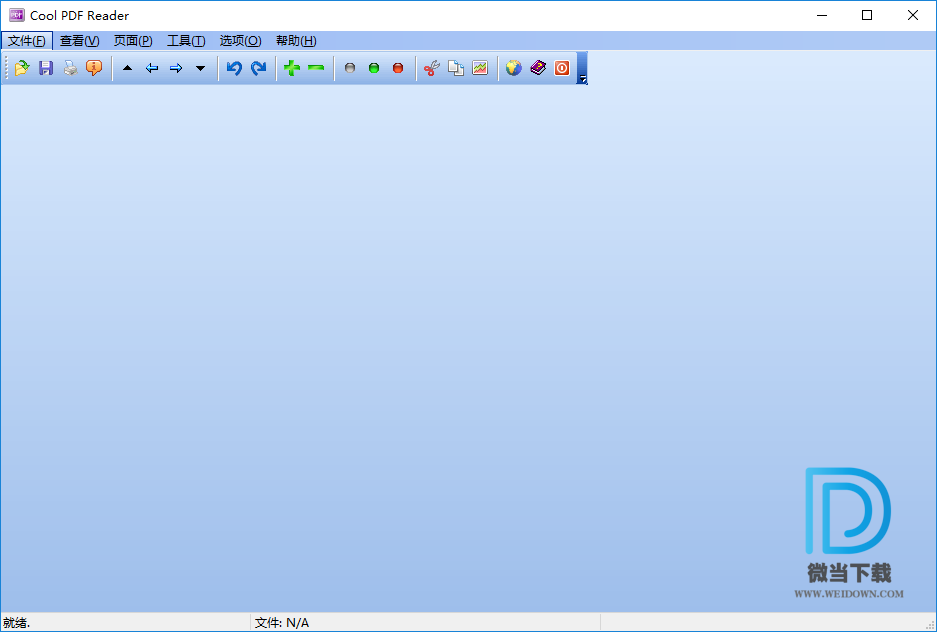
Task: Zoom out using the green minus icon
Action: pos(316,68)
